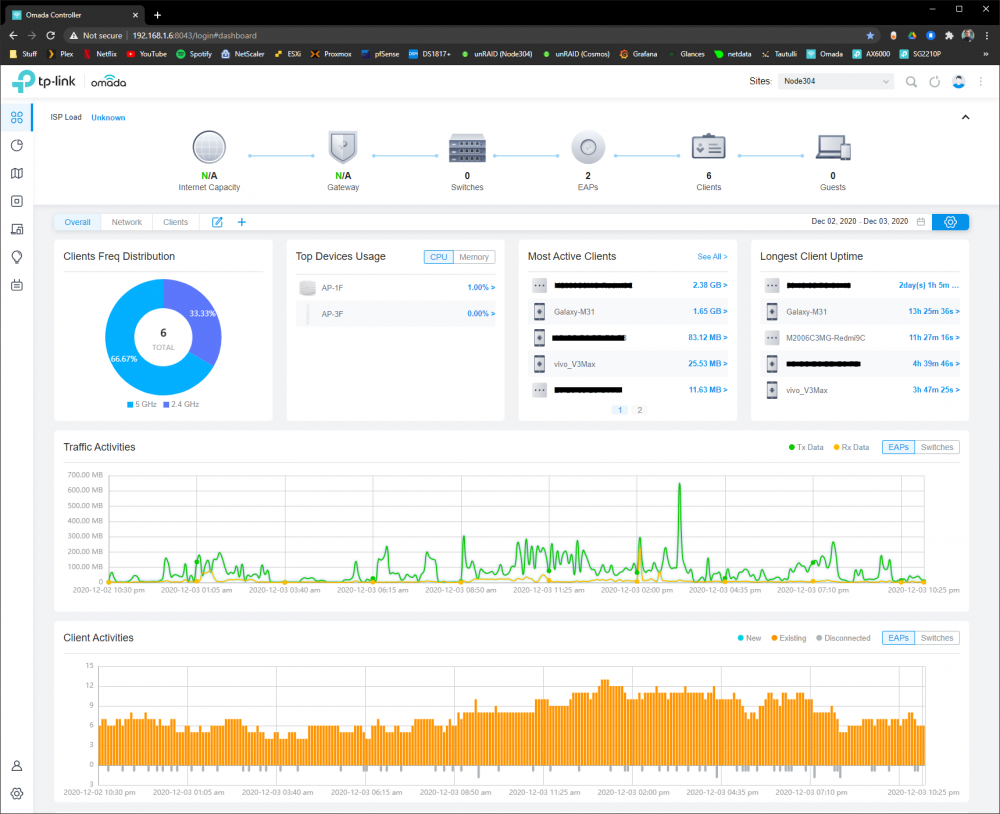Open the Settings gear in sidebar

pyautogui.click(x=17, y=794)
